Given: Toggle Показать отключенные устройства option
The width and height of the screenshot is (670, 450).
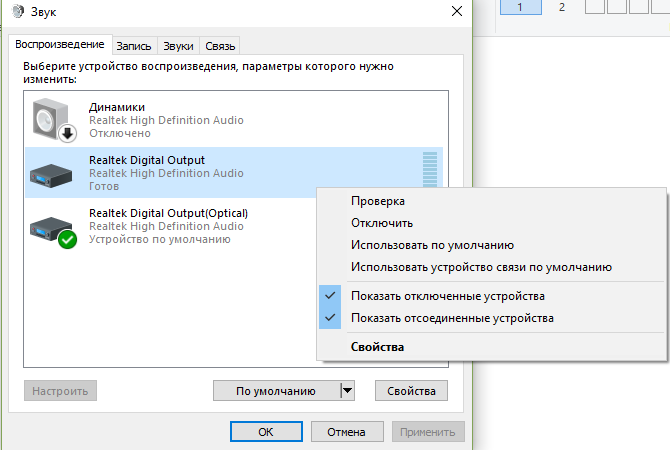Looking at the screenshot, I should coord(491,296).
